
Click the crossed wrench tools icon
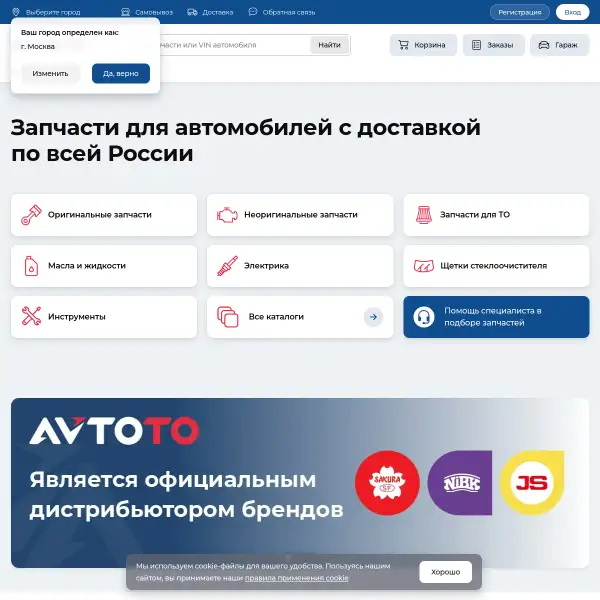pos(31,316)
